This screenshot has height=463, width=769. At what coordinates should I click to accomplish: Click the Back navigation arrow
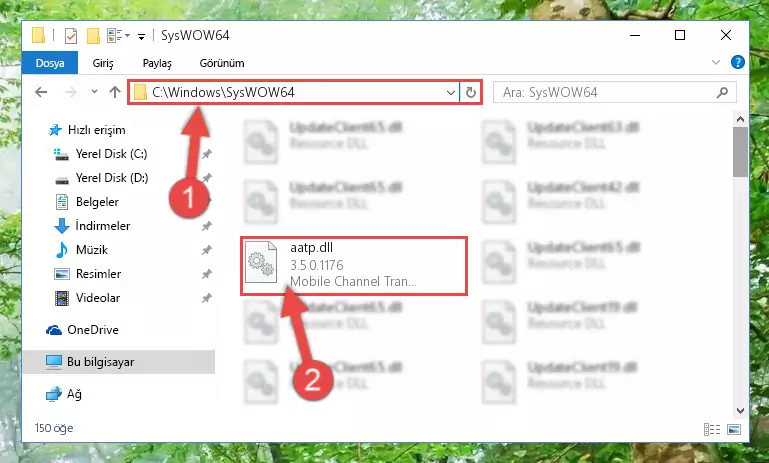tap(41, 92)
